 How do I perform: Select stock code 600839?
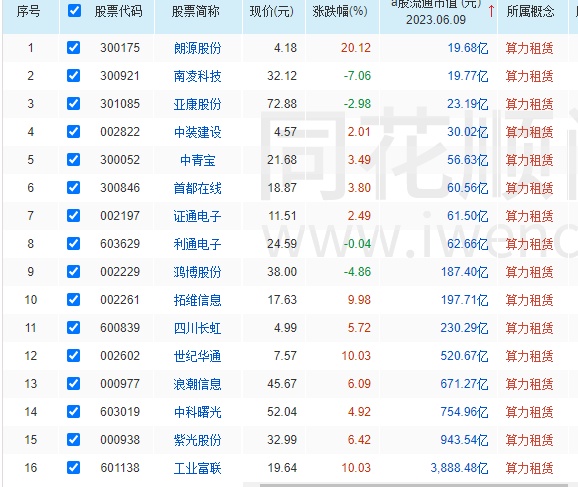pos(120,328)
